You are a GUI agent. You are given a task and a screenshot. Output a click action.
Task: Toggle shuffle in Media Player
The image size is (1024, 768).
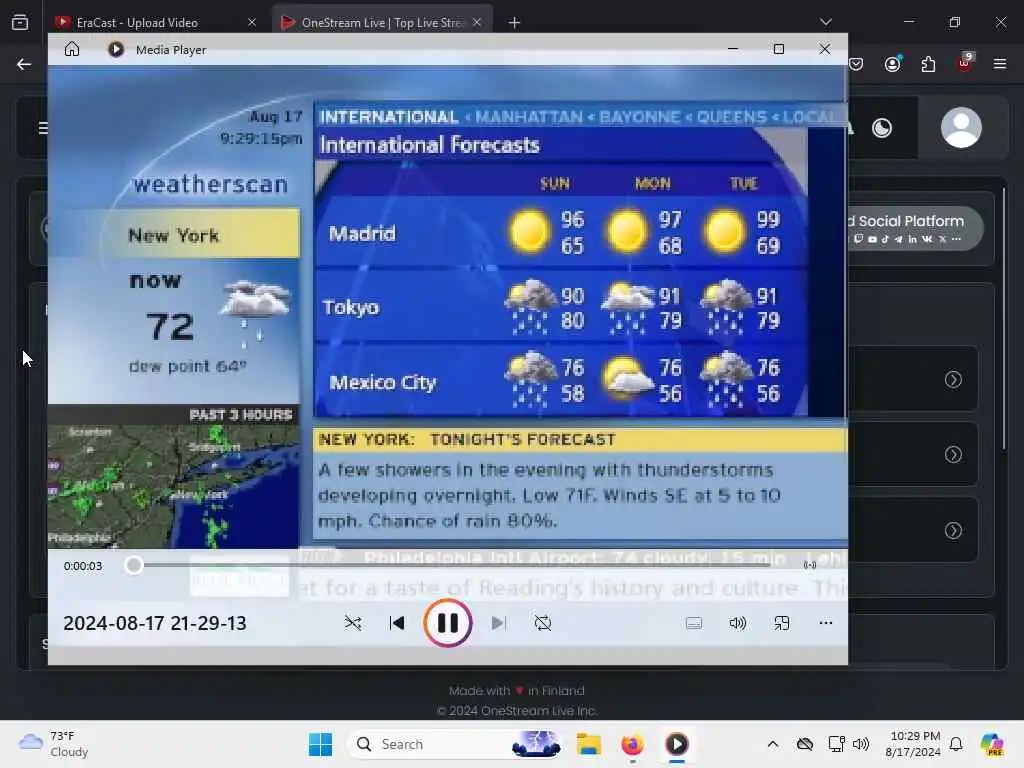tap(353, 623)
